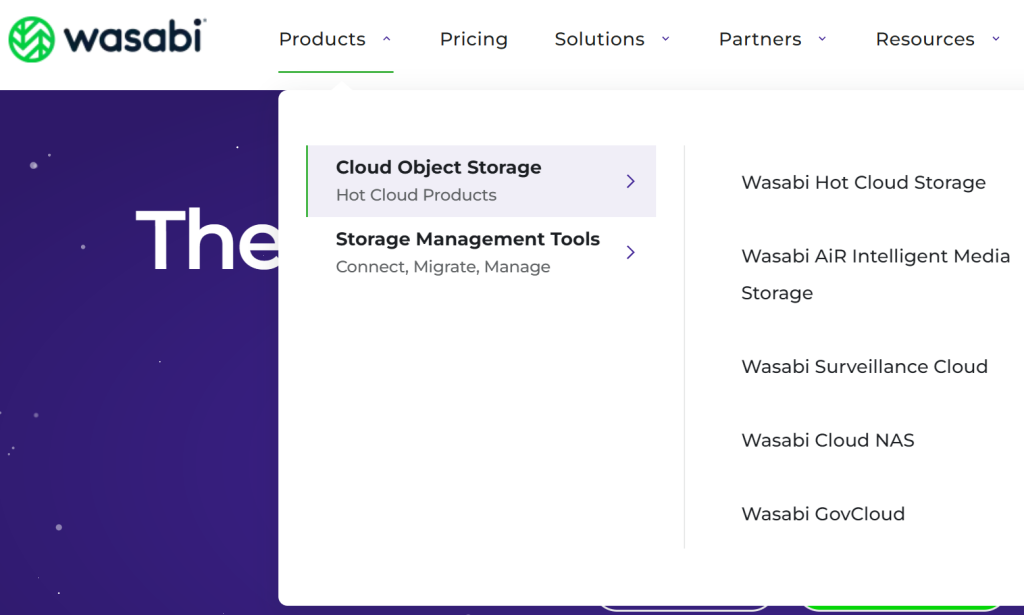
Task: Open Wasabi Cloud NAS link
Action: [x=827, y=440]
